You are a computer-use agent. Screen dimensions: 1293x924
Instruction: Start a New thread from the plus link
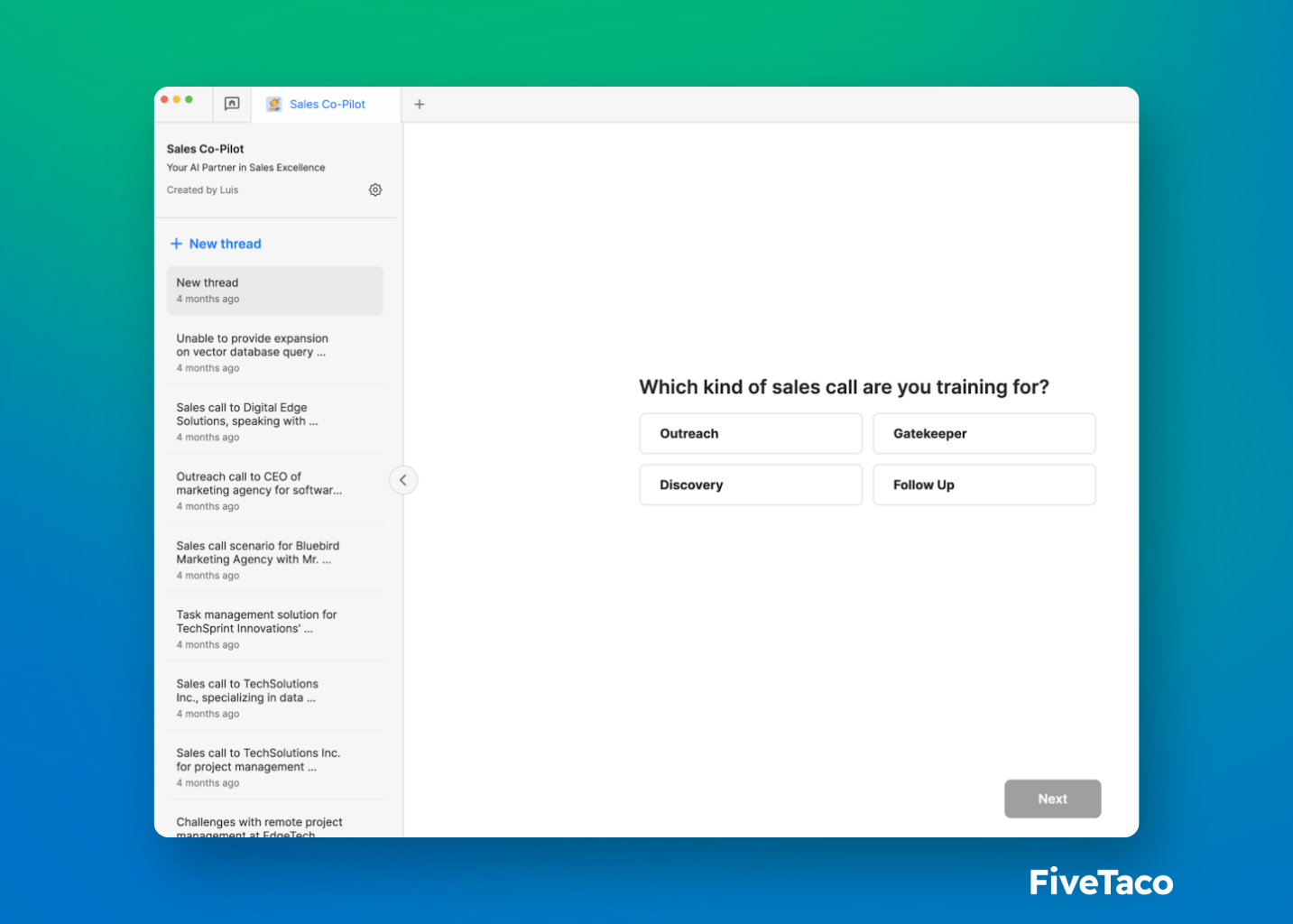tap(216, 244)
